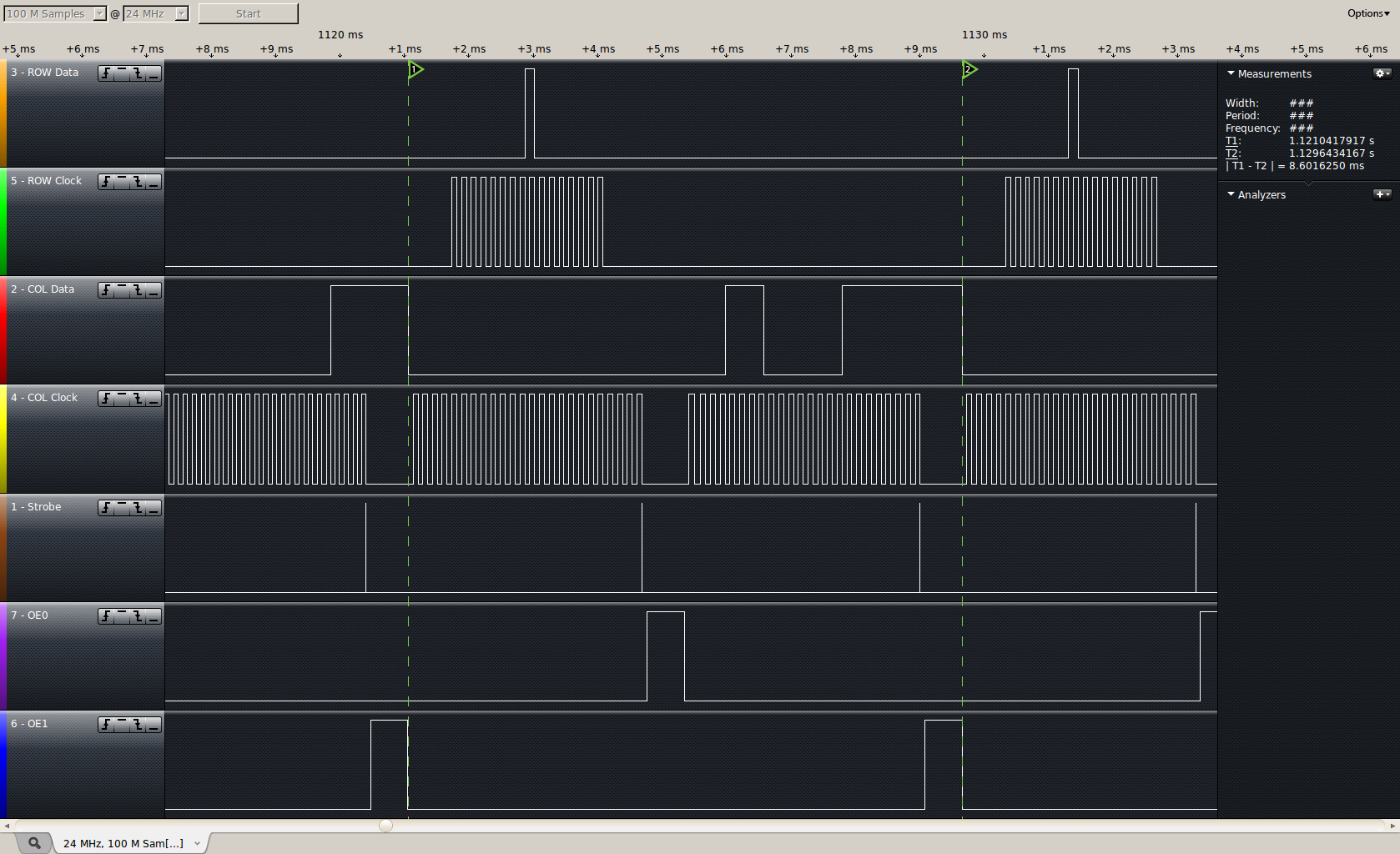This screenshot has width=1400, height=854.
Task: Toggle high level trigger on OE1
Action: coord(122,725)
